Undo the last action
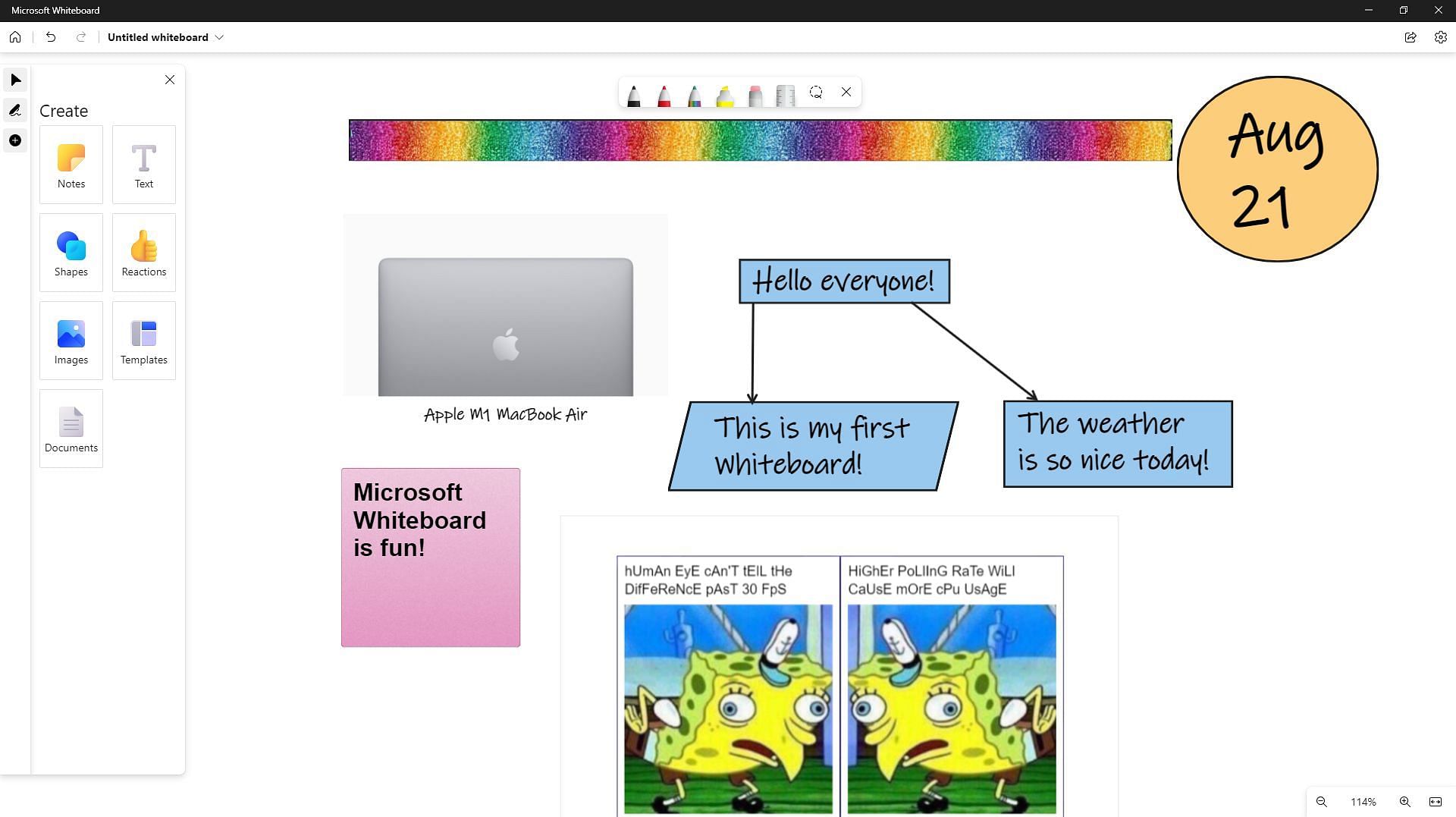Screen dimensions: 1456x817 (x=51, y=37)
